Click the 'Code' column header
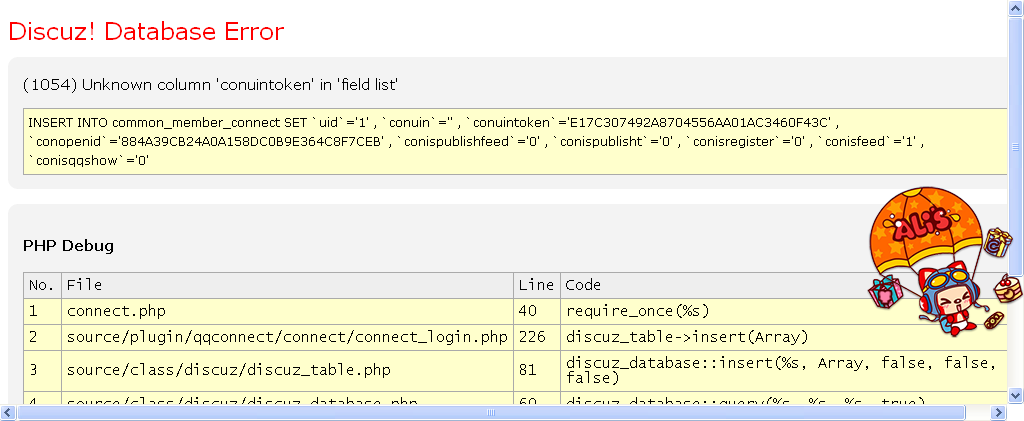1024x421 pixels. pyautogui.click(x=583, y=285)
